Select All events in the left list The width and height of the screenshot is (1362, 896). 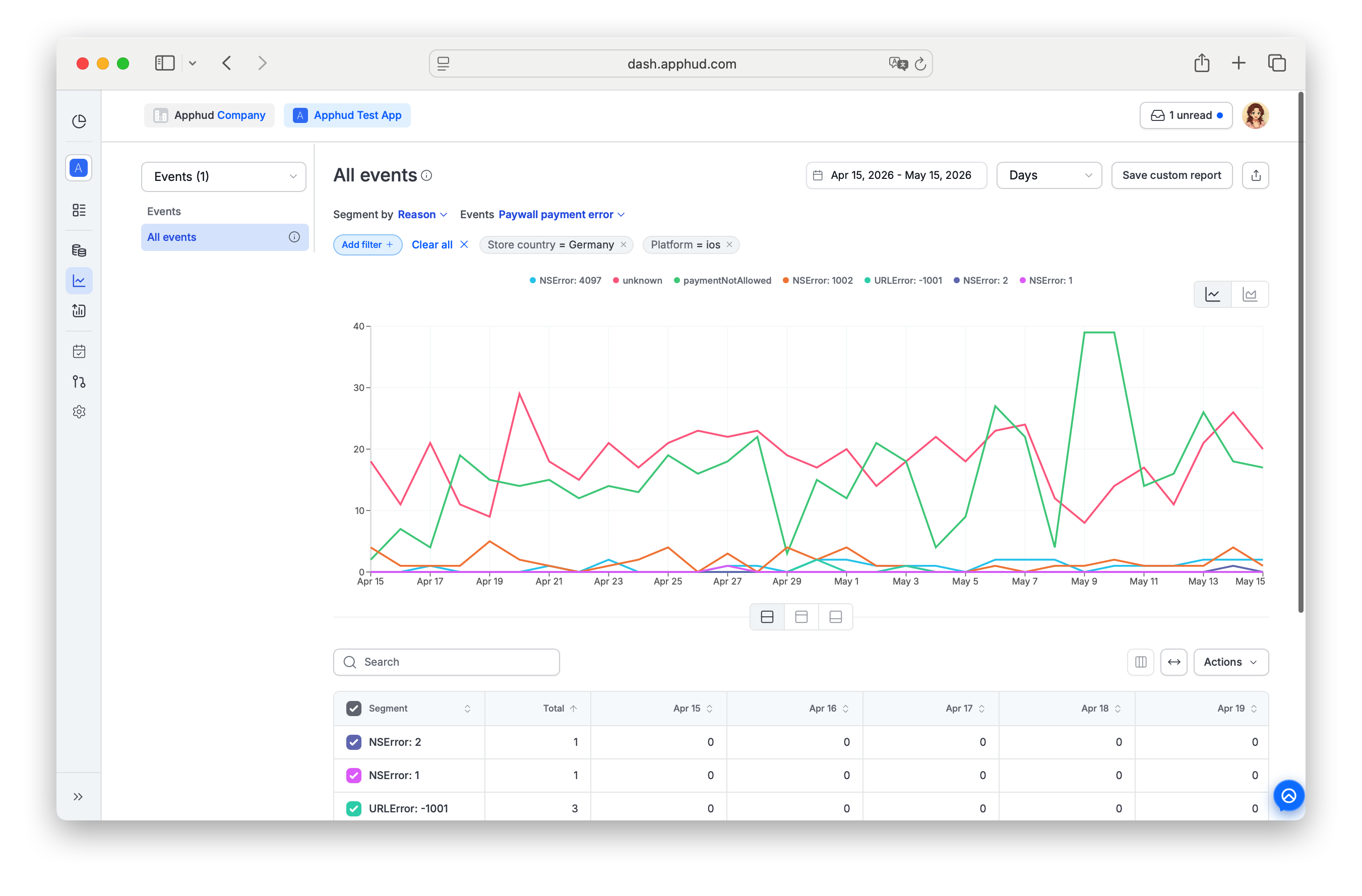[224, 237]
